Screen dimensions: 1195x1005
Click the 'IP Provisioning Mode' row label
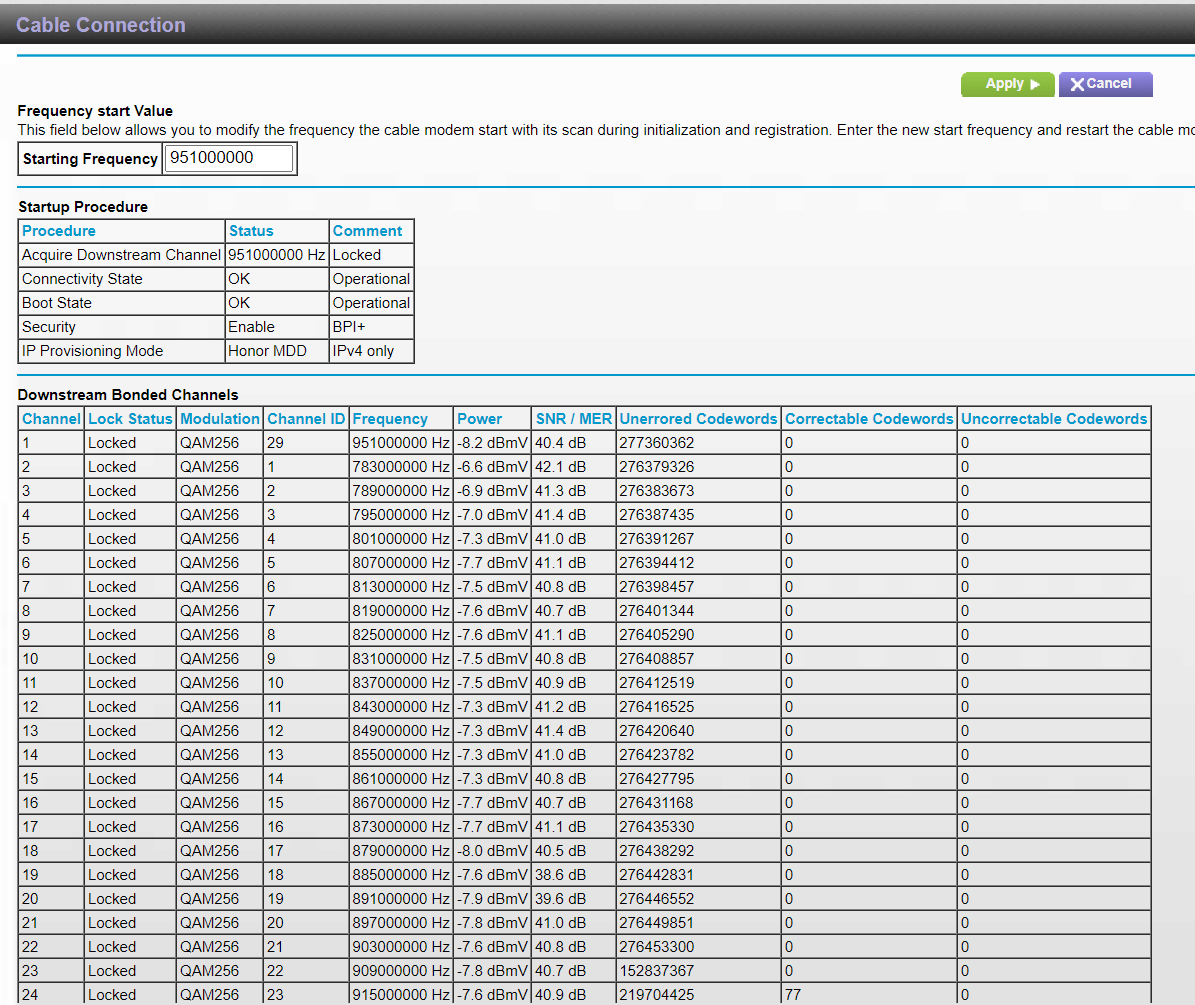click(92, 351)
